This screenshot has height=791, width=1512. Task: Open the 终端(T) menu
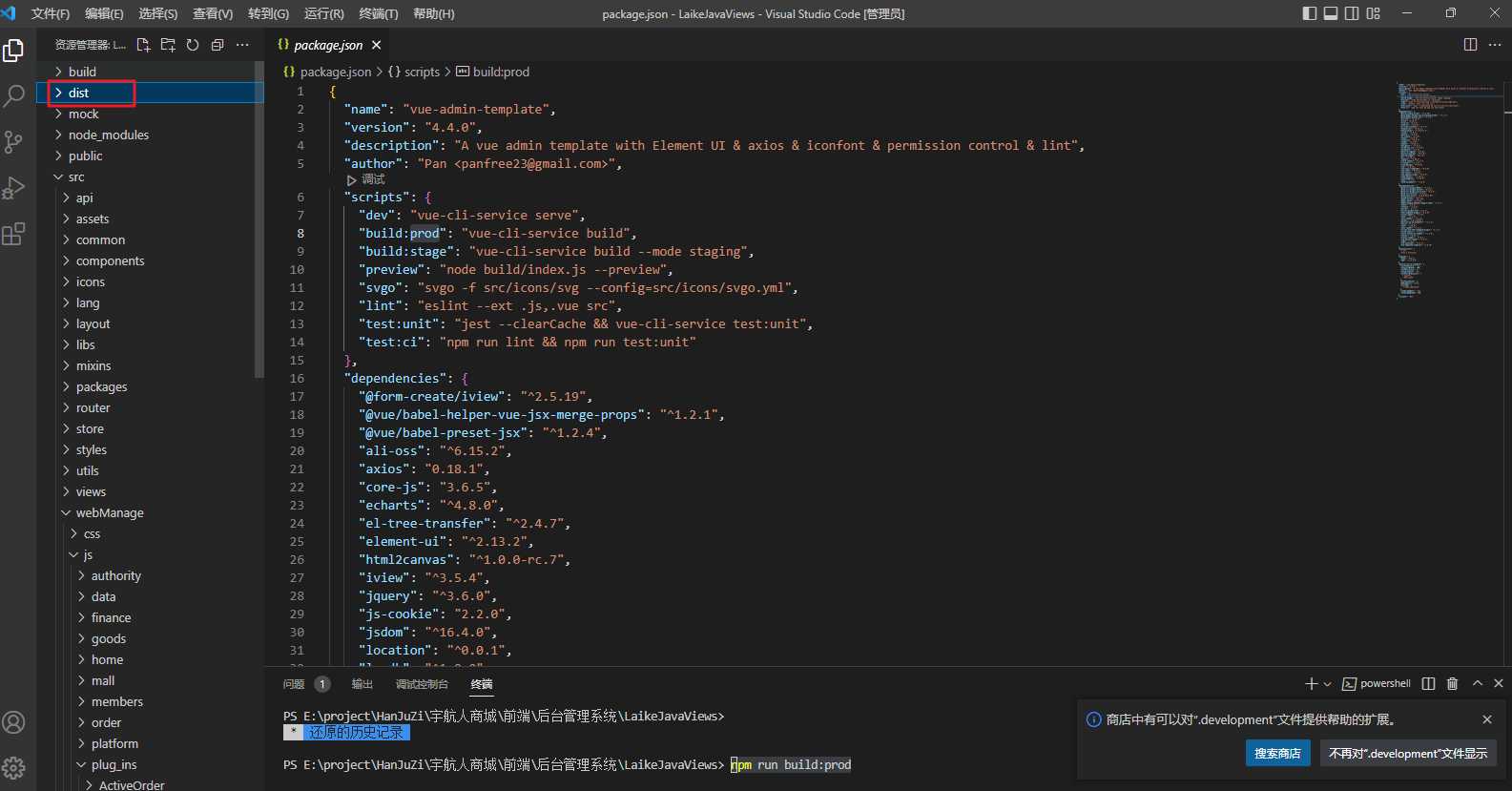(379, 13)
